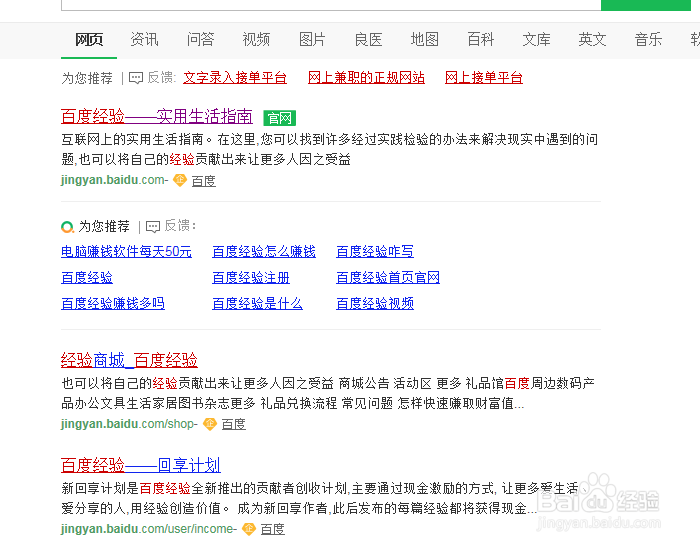Screen dimensions: 700x548
Task: Open the 良医 tab
Action: point(368,40)
